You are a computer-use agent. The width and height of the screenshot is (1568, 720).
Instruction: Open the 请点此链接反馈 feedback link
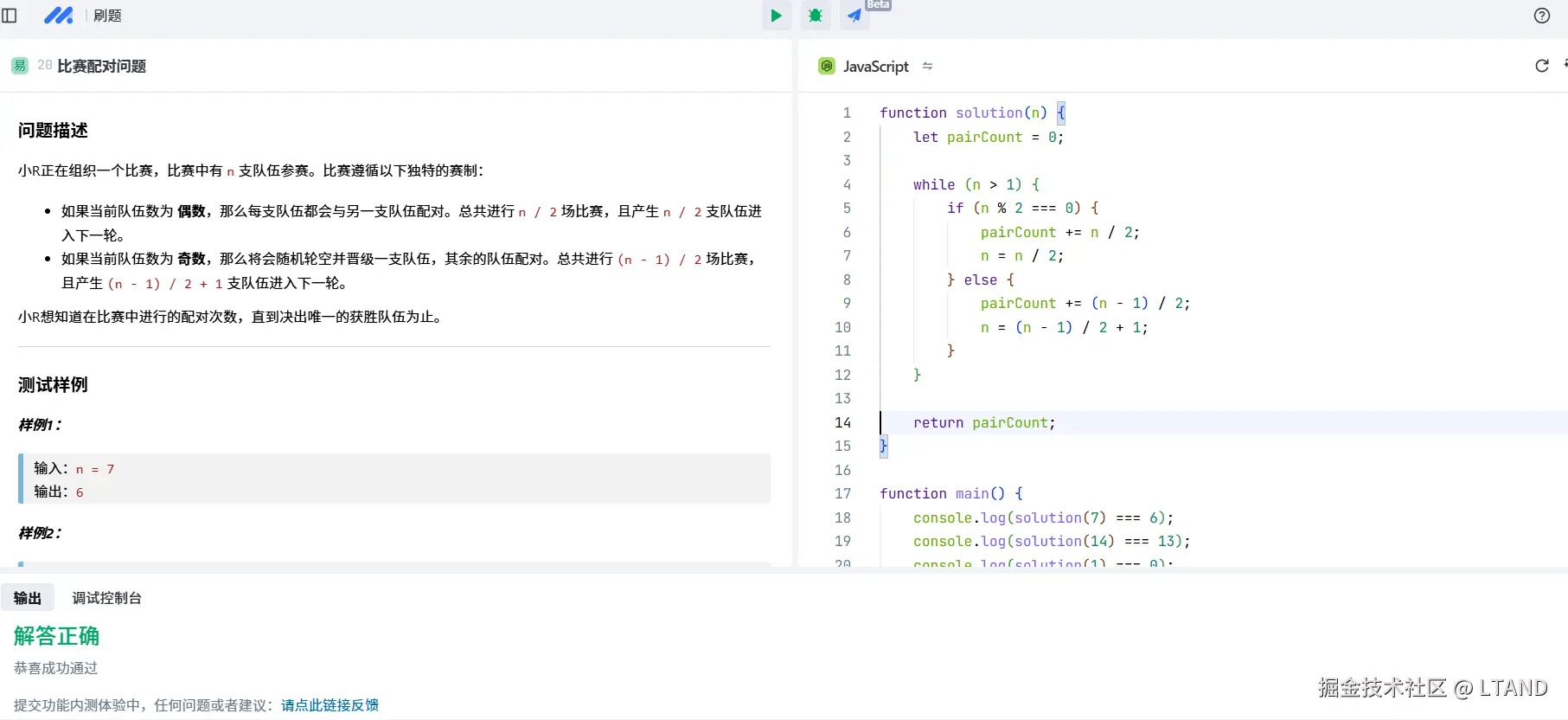tap(330, 705)
